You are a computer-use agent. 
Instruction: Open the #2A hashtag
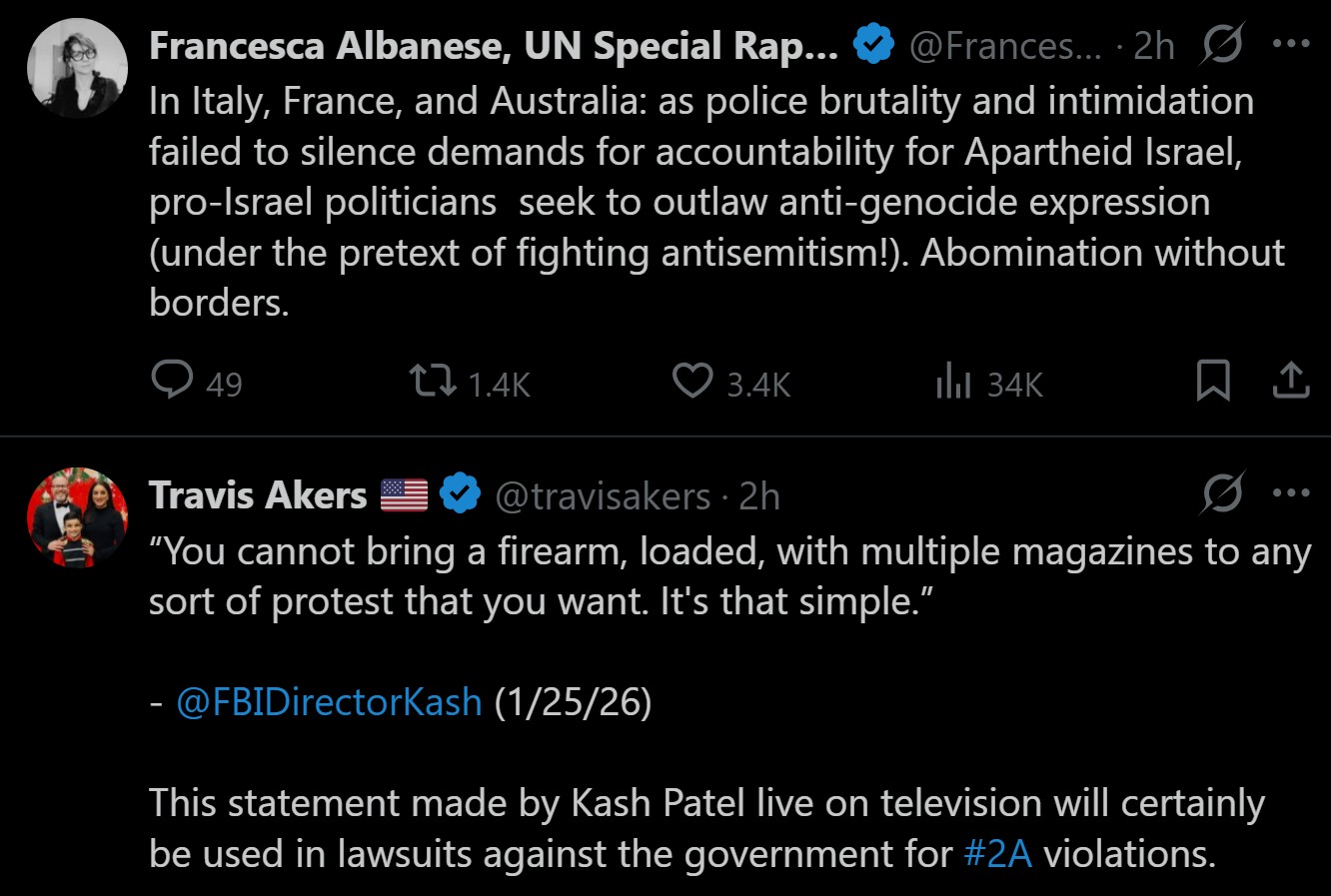point(998,854)
